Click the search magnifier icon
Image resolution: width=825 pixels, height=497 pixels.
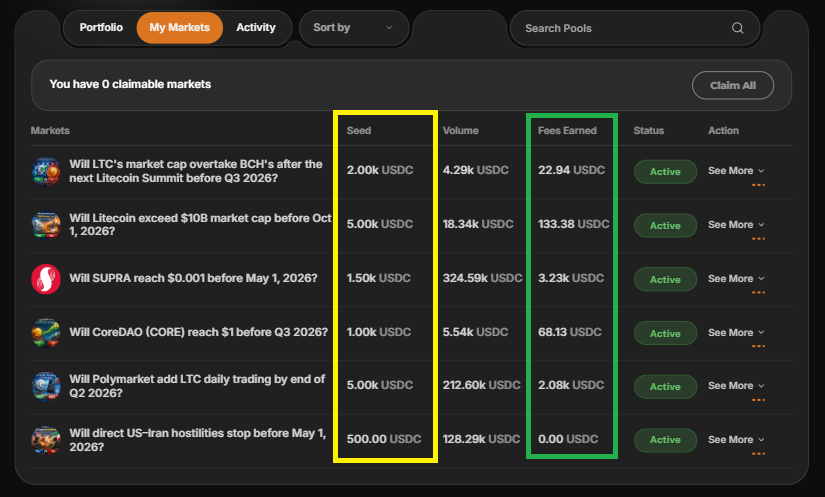coord(738,28)
